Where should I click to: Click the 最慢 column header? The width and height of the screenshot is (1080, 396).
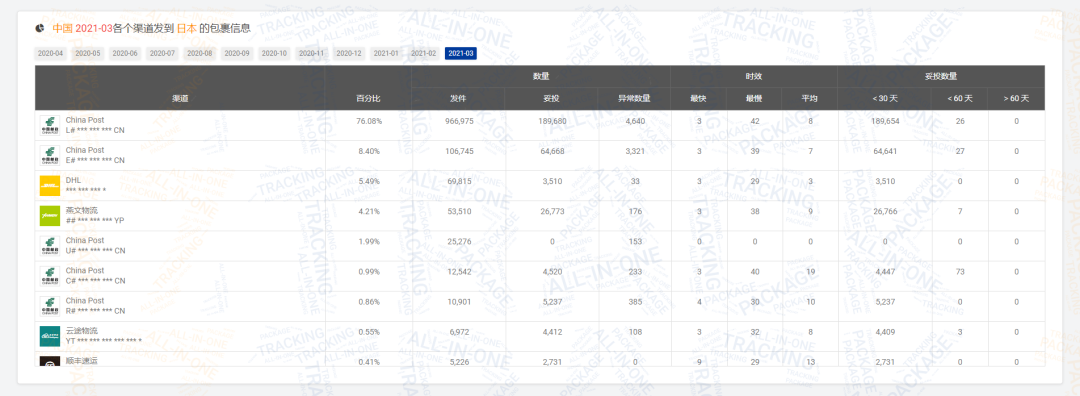click(754, 98)
